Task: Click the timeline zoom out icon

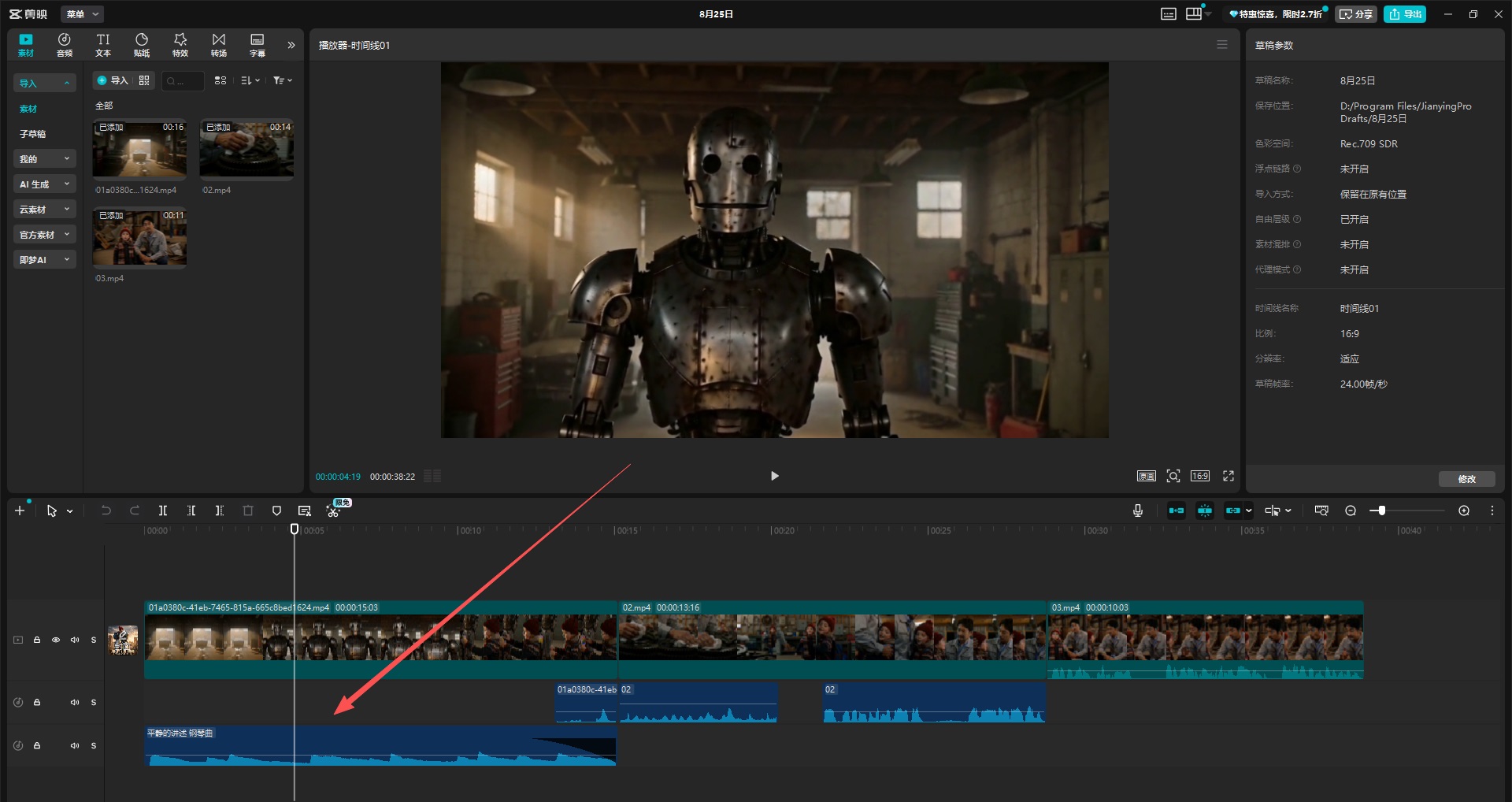Action: click(1351, 511)
